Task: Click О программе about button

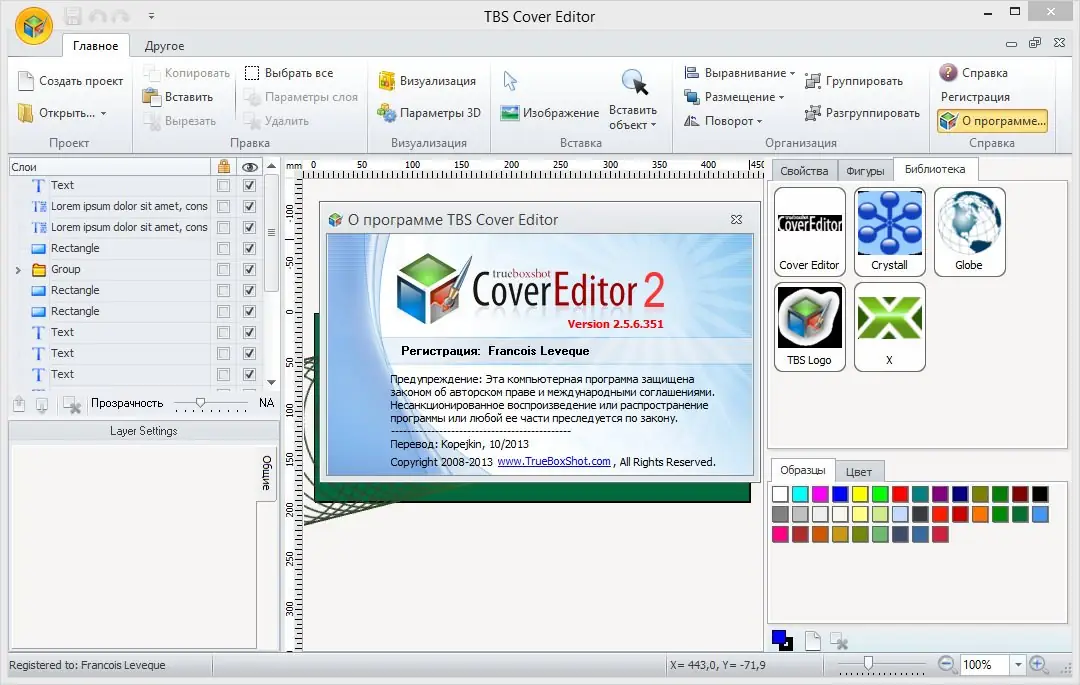Action: pyautogui.click(x=993, y=121)
